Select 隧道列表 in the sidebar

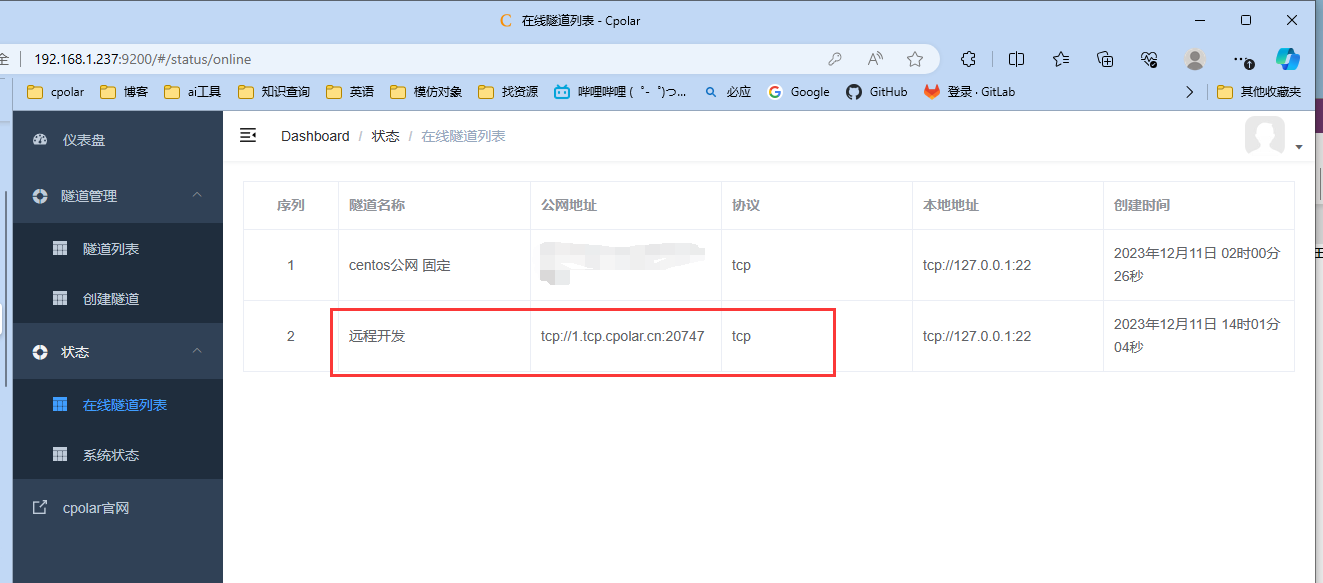tap(110, 249)
